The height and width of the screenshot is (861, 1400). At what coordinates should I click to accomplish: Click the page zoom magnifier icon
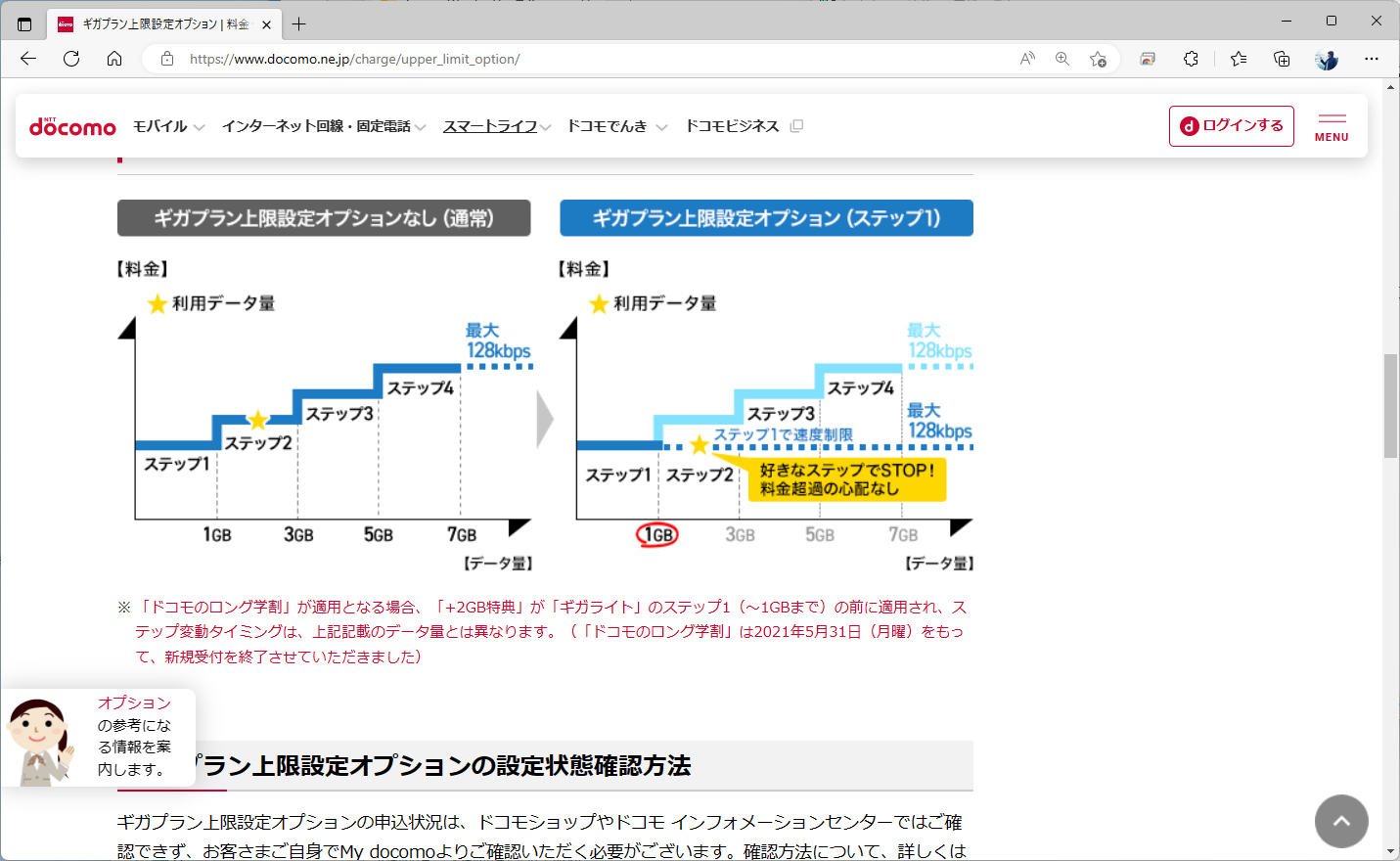coord(1062,59)
